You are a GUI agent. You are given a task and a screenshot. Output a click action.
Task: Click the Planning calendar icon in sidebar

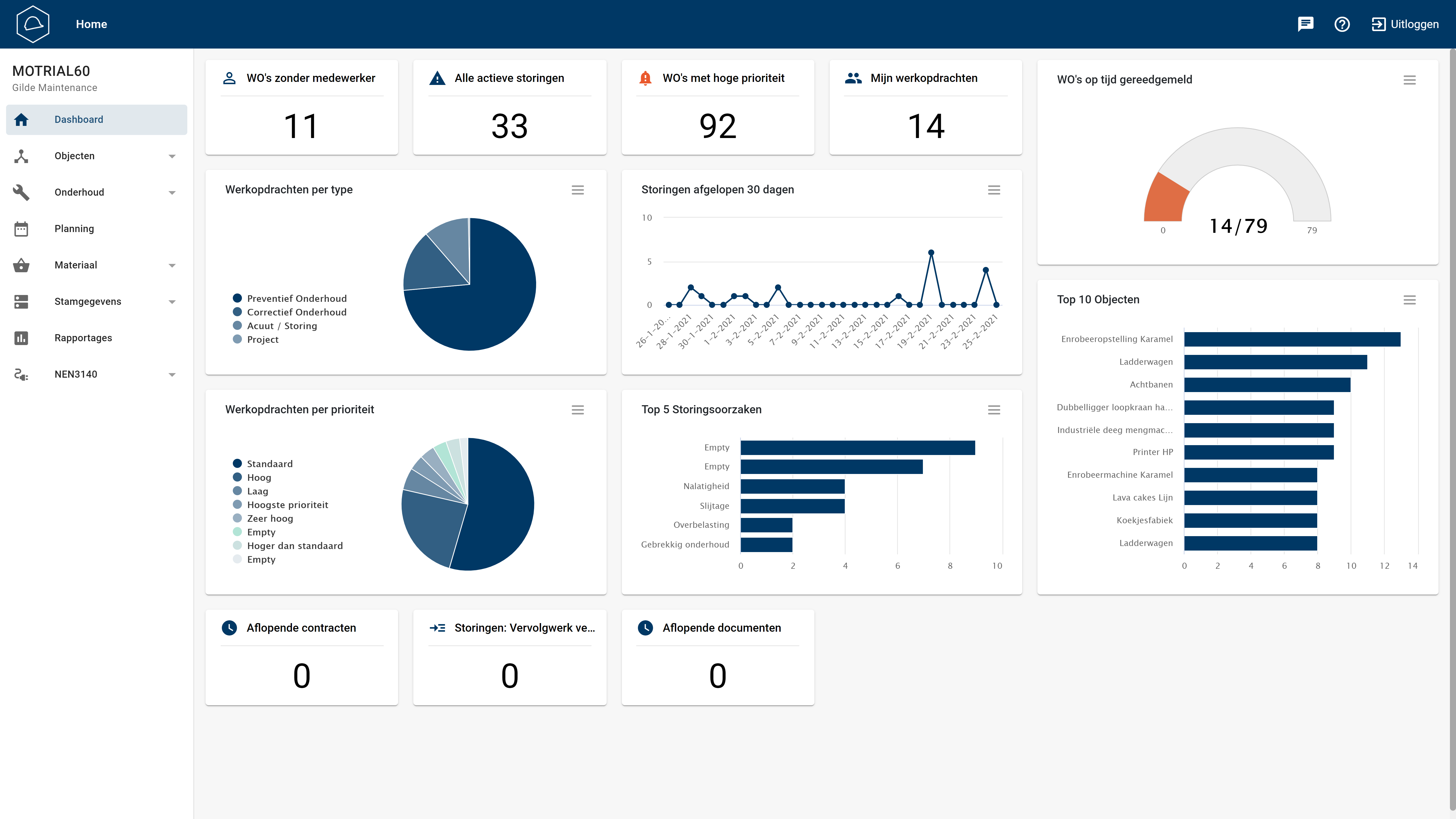point(21,229)
